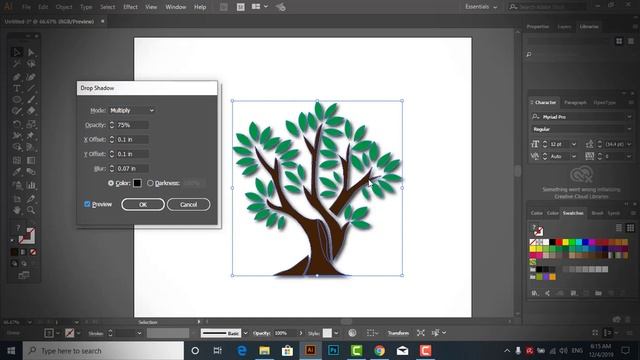Switch to the Paragraph tab

(x=576, y=102)
